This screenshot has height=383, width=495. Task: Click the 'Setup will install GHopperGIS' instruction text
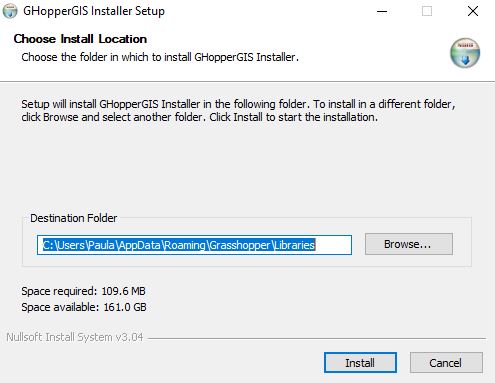[x=238, y=111]
